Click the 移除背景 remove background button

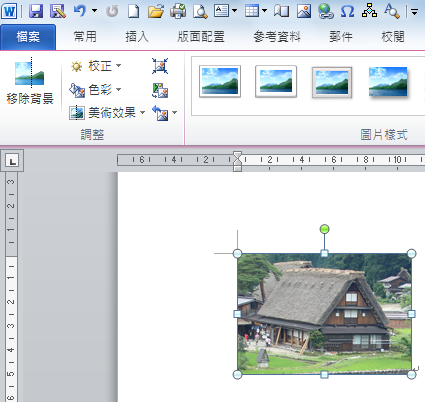[x=30, y=81]
